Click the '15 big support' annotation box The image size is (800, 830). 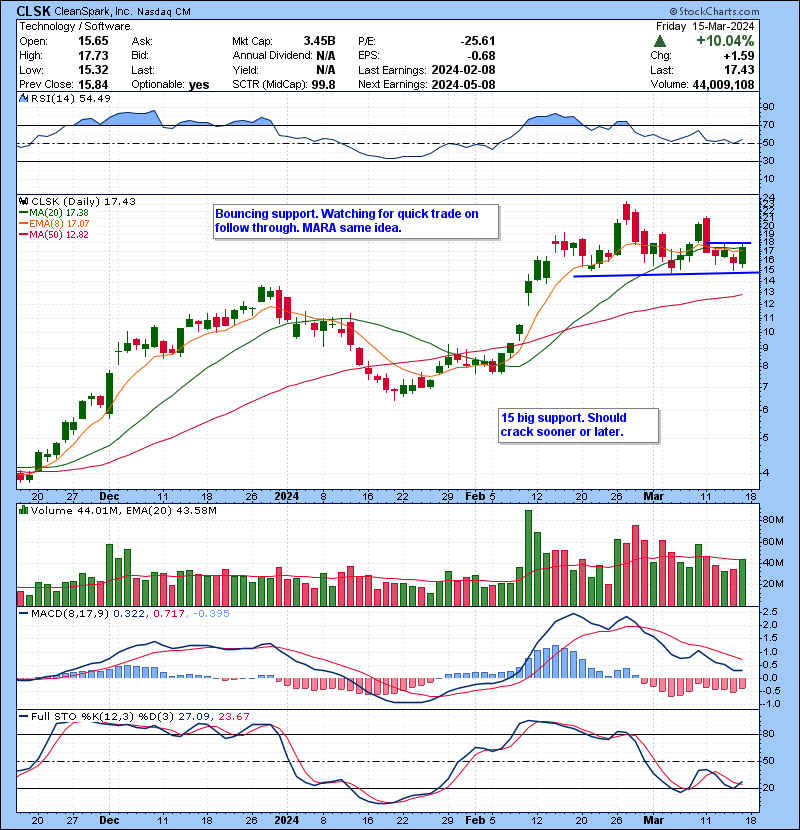[x=579, y=425]
